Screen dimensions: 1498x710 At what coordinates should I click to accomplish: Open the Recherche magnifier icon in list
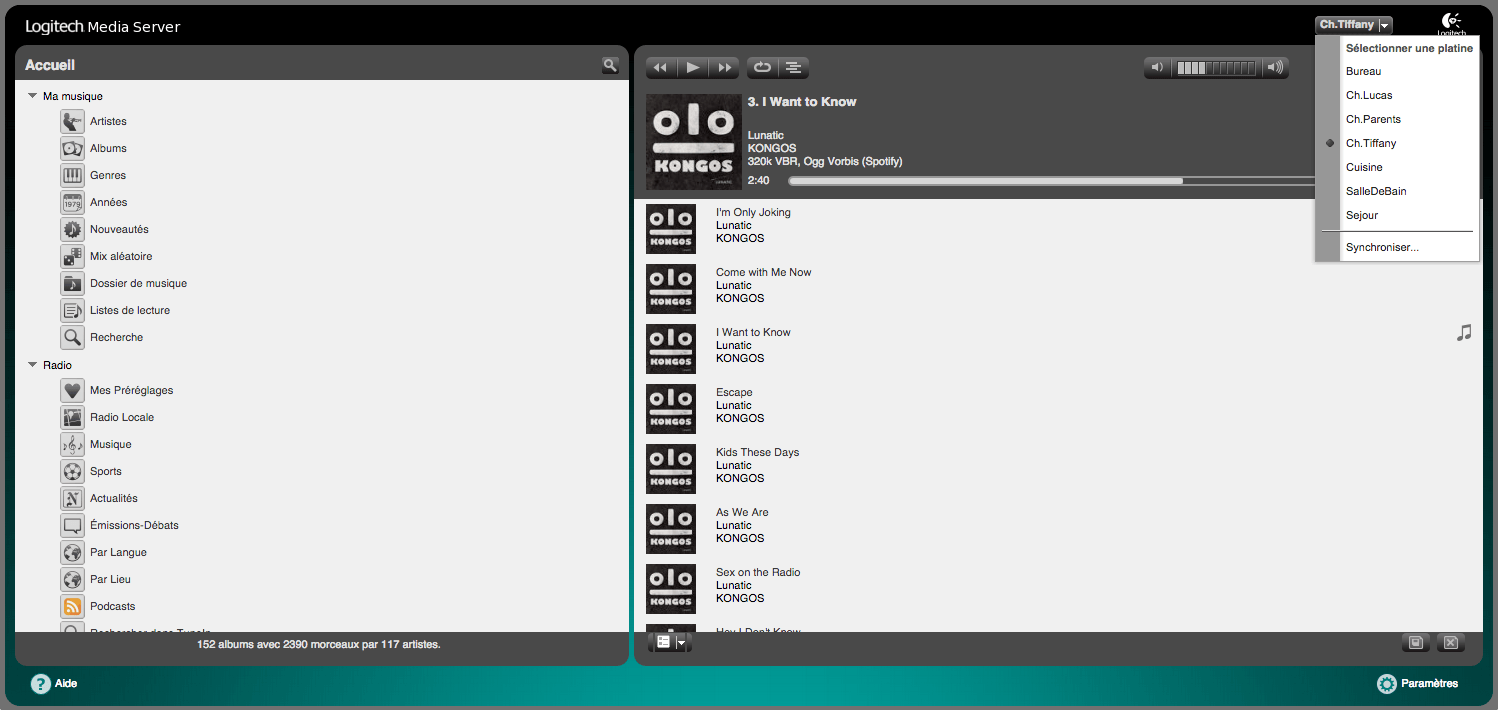coord(72,337)
